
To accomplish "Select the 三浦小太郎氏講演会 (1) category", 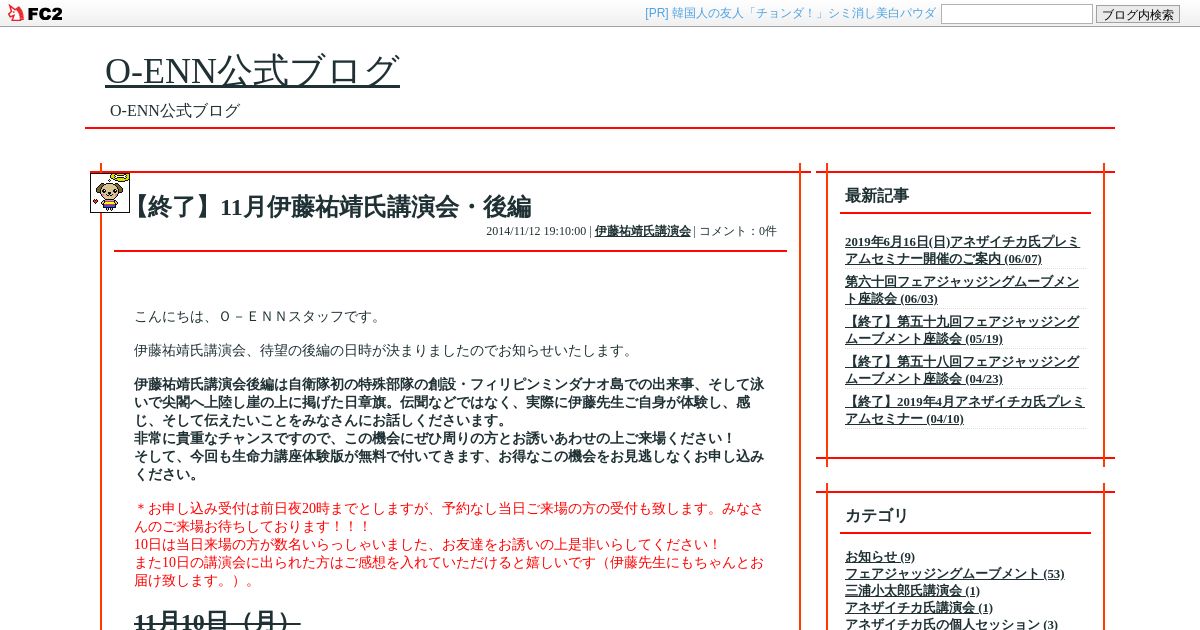I will (912, 591).
